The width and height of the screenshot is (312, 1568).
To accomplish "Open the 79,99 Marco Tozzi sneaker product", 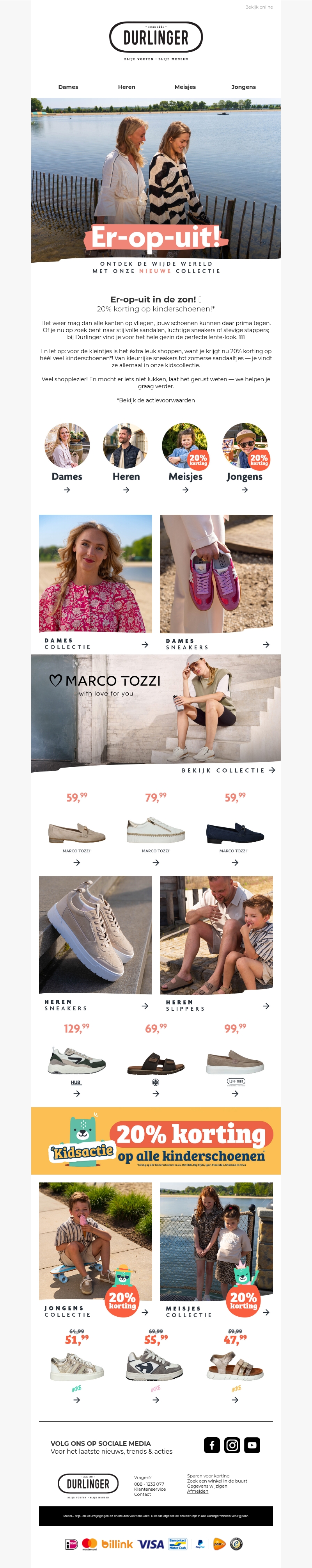I will 156,831.
